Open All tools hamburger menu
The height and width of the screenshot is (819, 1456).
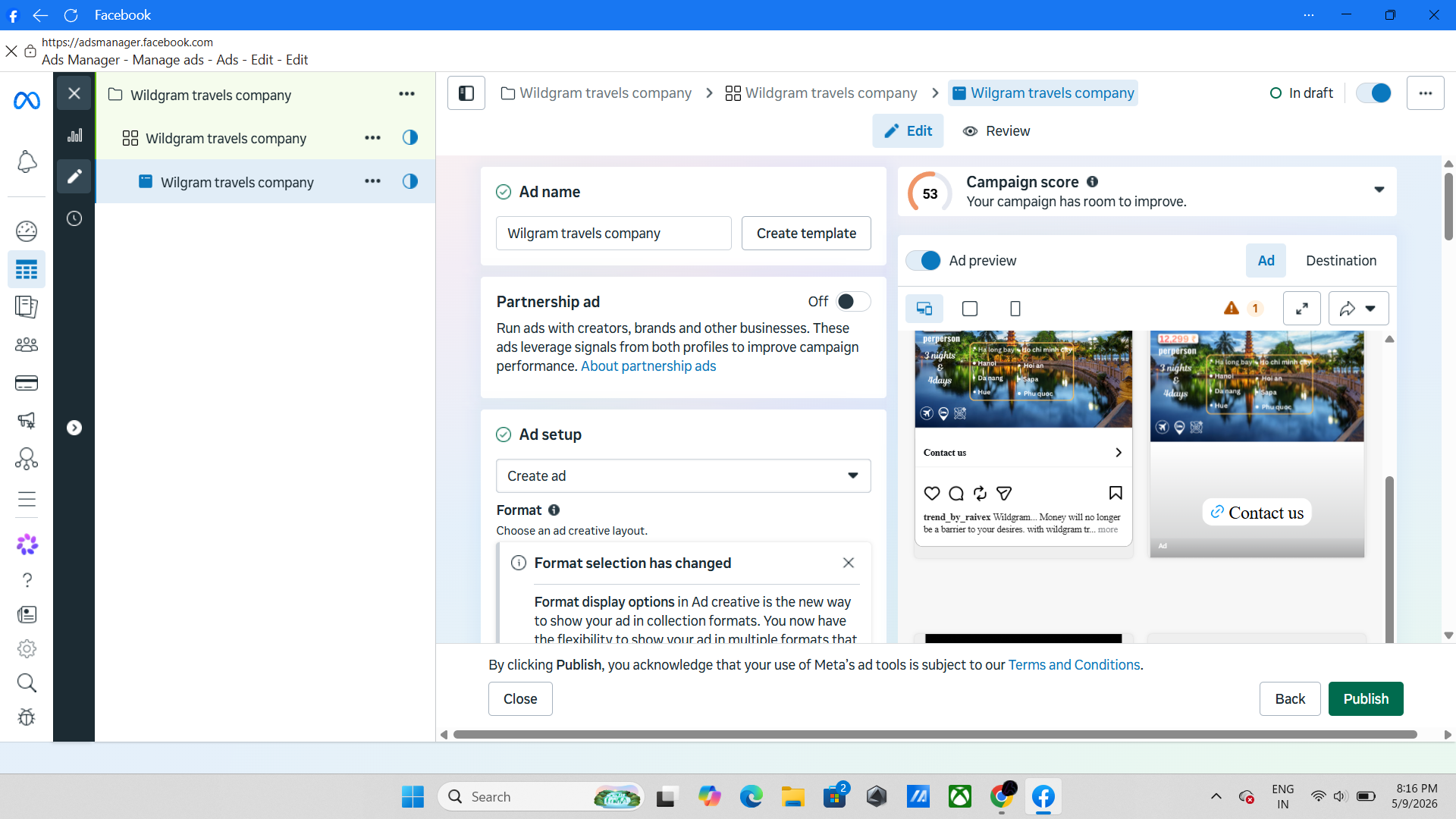[x=27, y=499]
